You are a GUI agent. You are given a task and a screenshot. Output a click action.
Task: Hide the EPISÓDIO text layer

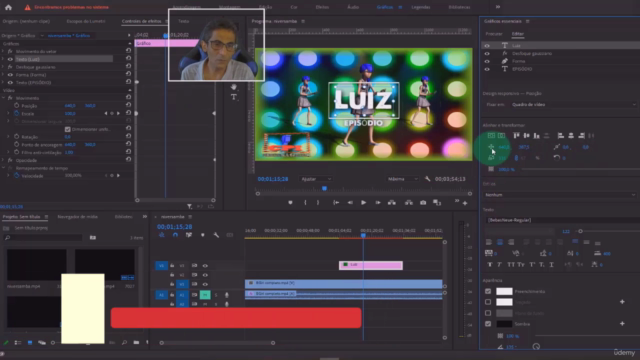pos(487,69)
